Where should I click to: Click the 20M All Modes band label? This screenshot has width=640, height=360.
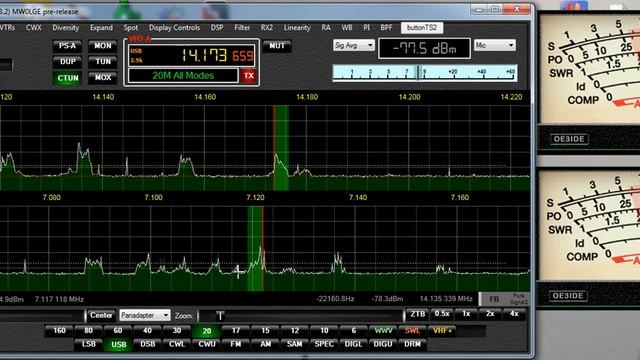[x=183, y=76]
